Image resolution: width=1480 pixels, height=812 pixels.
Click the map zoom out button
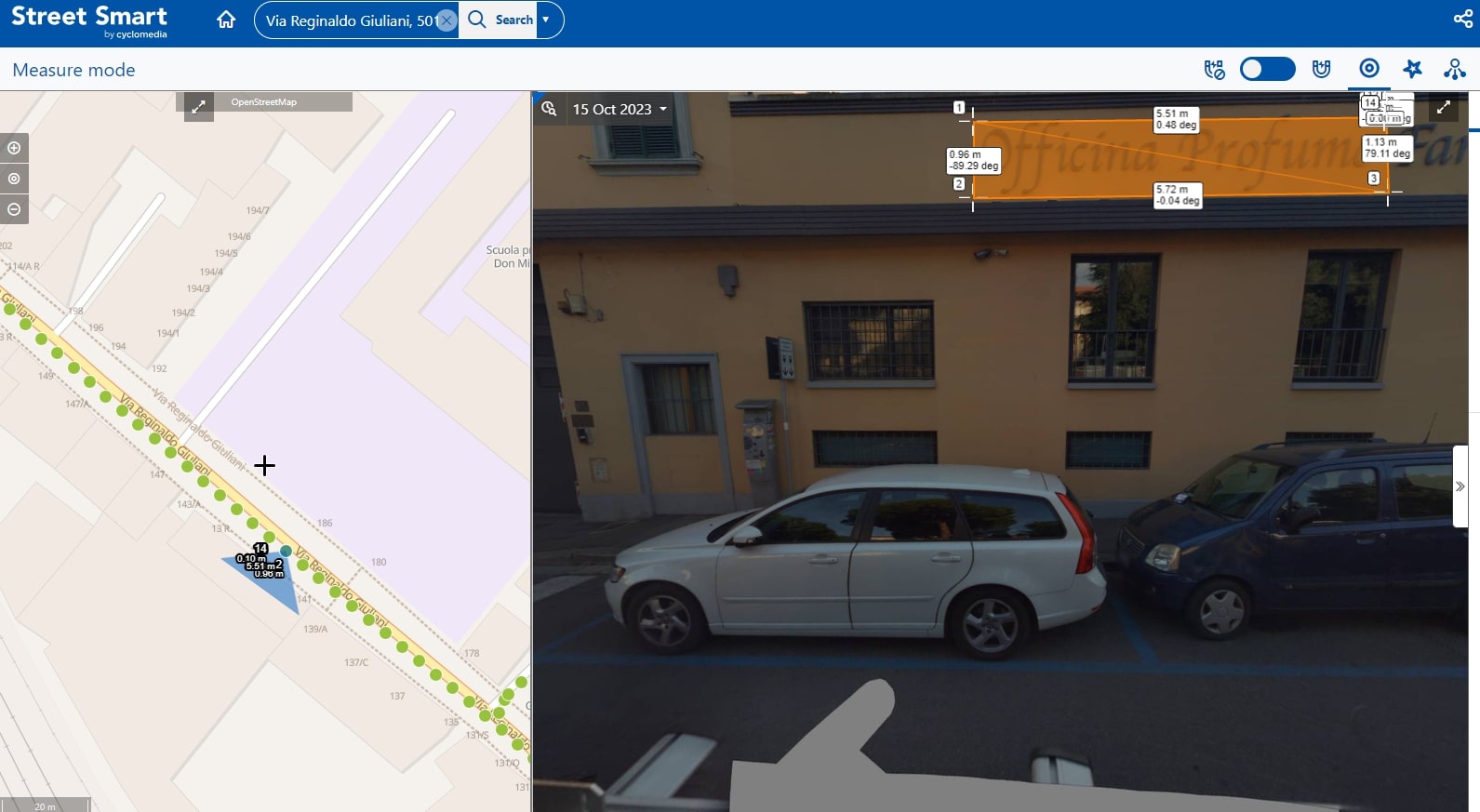(x=14, y=209)
